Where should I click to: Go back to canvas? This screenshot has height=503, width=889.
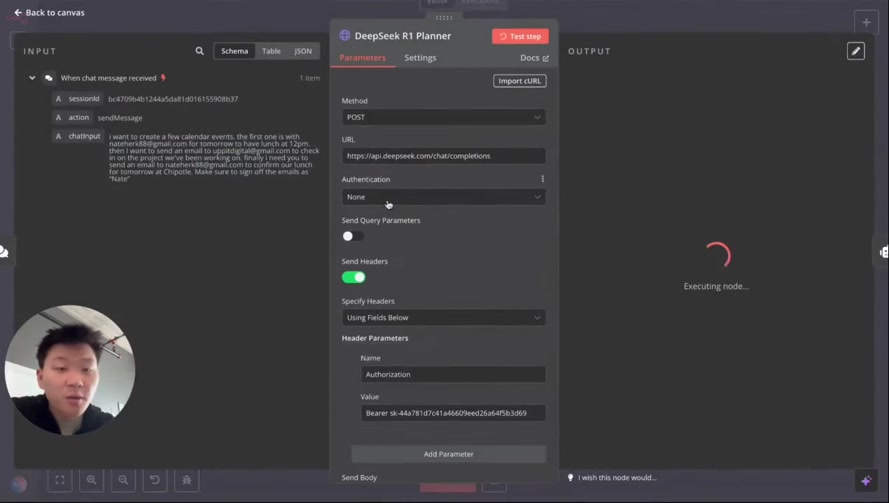click(49, 12)
